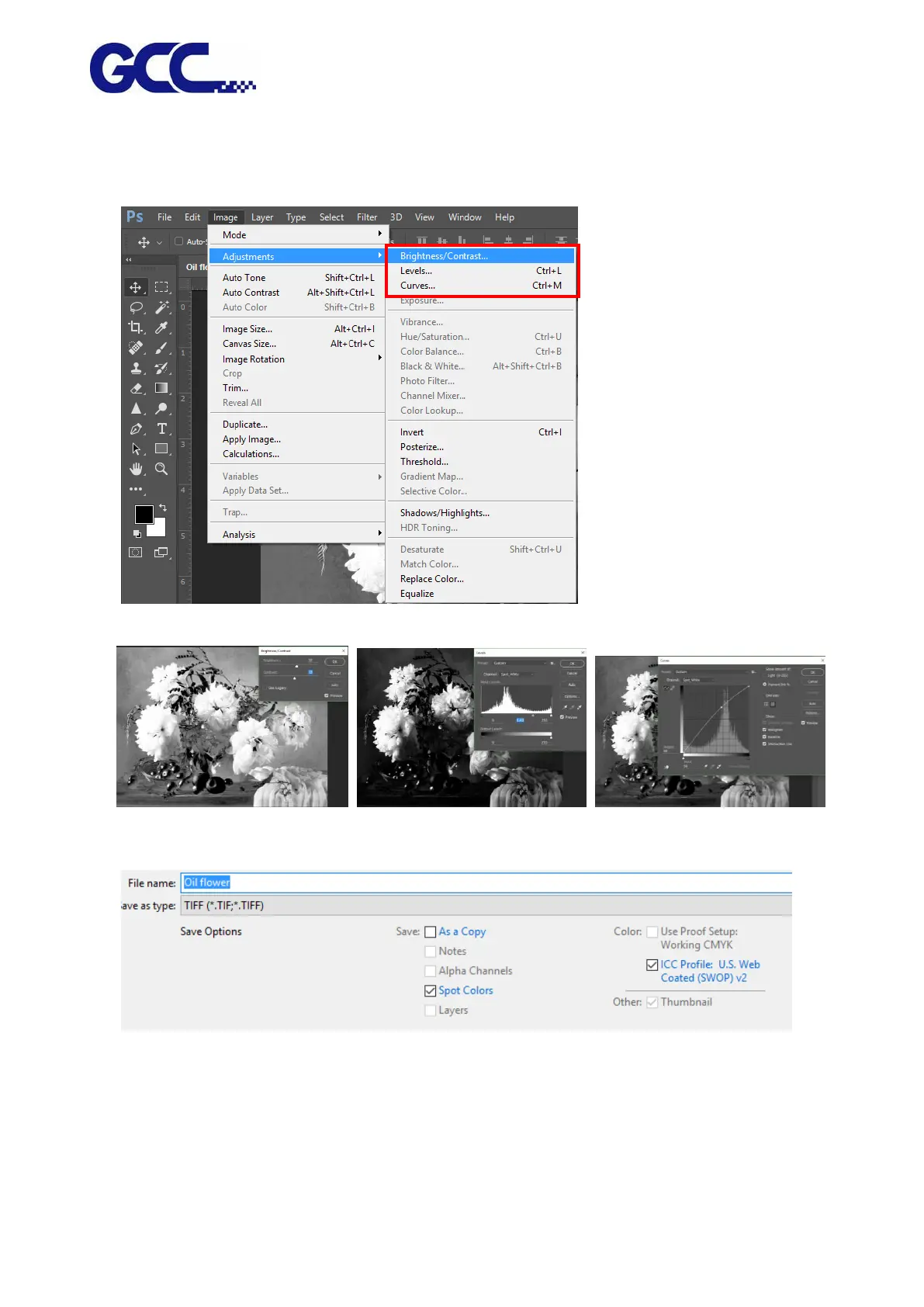The image size is (924, 1307).
Task: Select the Horizontal Type tool
Action: 161,428
